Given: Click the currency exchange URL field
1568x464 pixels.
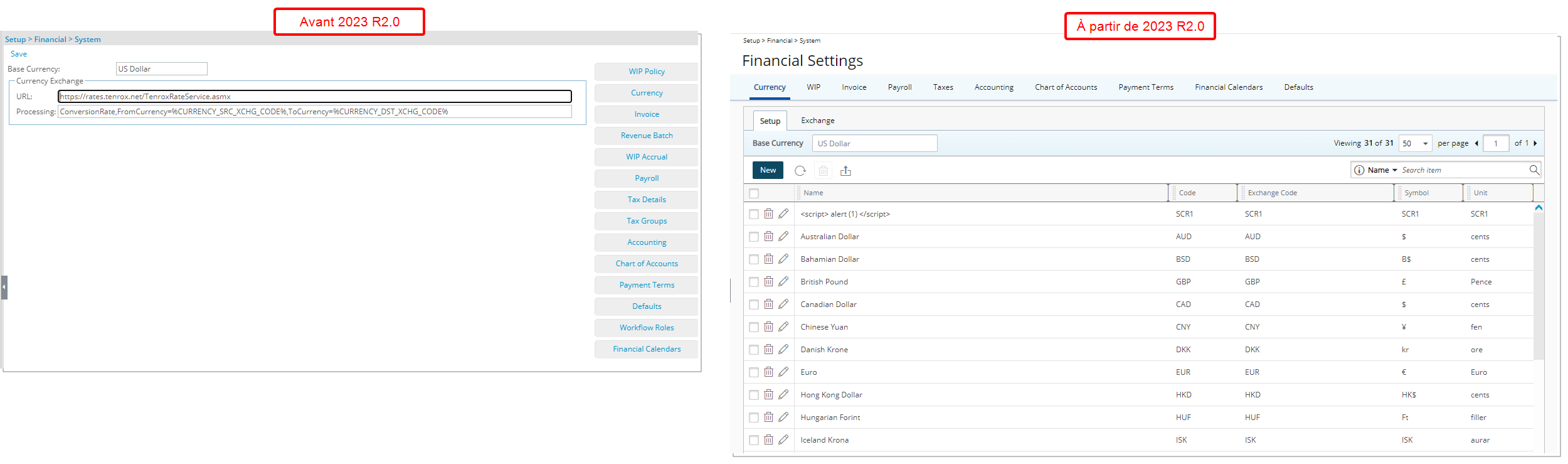Looking at the screenshot, I should 315,96.
